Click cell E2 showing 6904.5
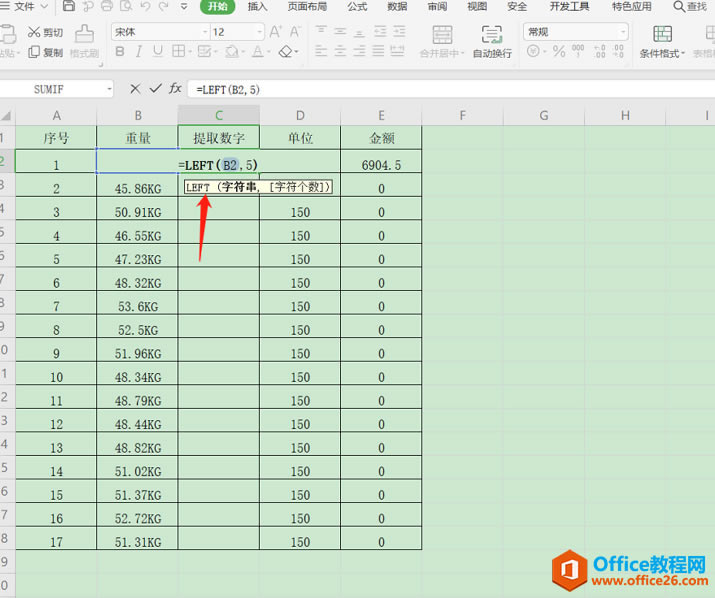The height and width of the screenshot is (598, 715). pyautogui.click(x=381, y=161)
